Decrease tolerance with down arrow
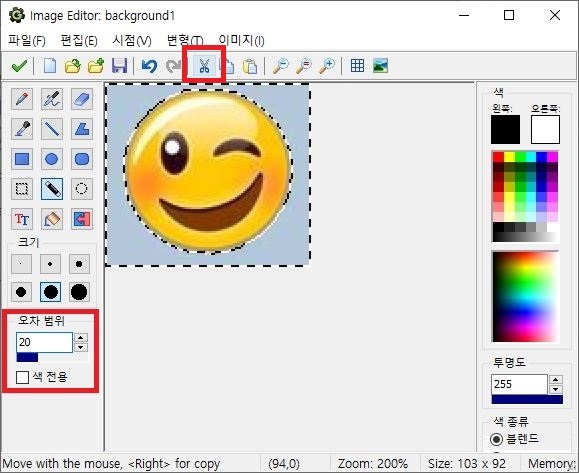The height and width of the screenshot is (473, 579). pos(81,347)
